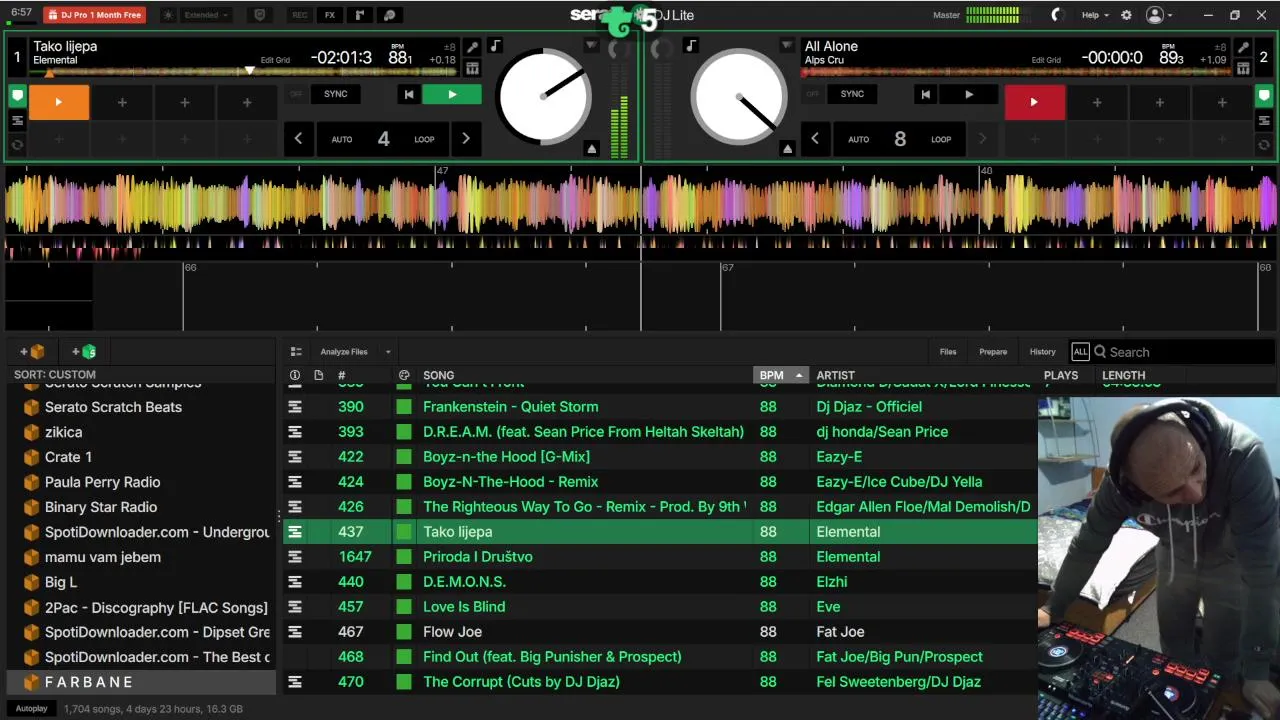Screen dimensions: 1280x720
Task: Select saved loops mode icon on deck 2
Action: 1265,120
